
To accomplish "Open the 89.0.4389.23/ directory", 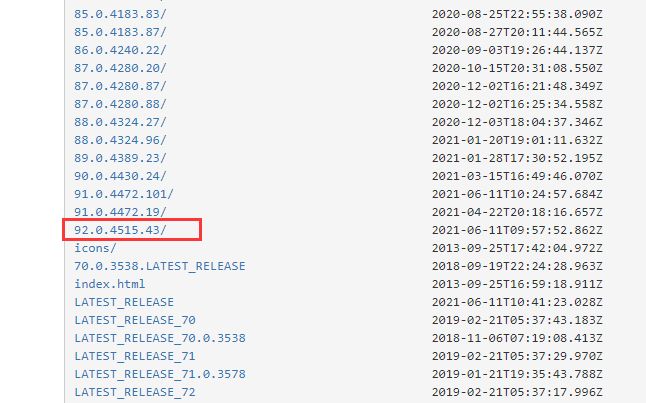I will (120, 158).
